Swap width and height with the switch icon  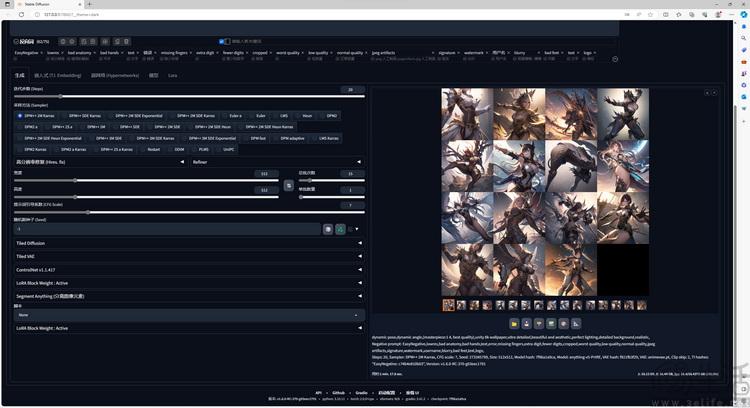point(288,185)
